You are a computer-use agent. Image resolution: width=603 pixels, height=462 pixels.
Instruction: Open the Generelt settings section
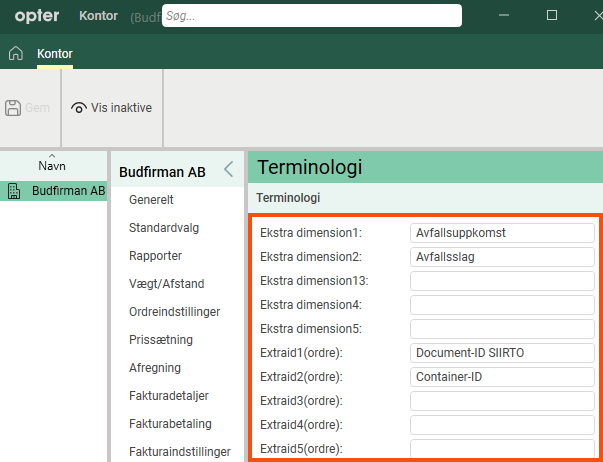tap(152, 200)
